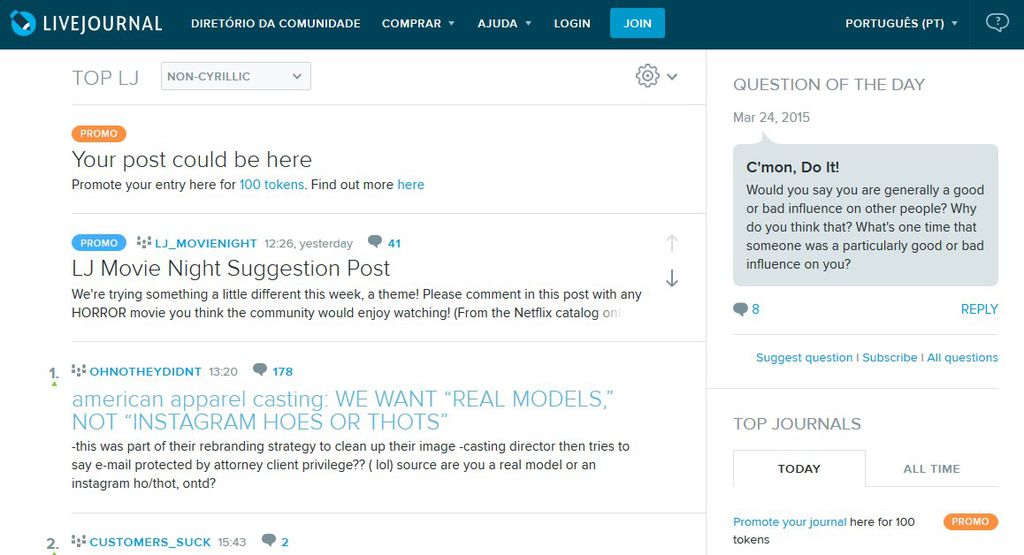The width and height of the screenshot is (1024, 555).
Task: Click the 100 tokens link
Action: point(272,185)
